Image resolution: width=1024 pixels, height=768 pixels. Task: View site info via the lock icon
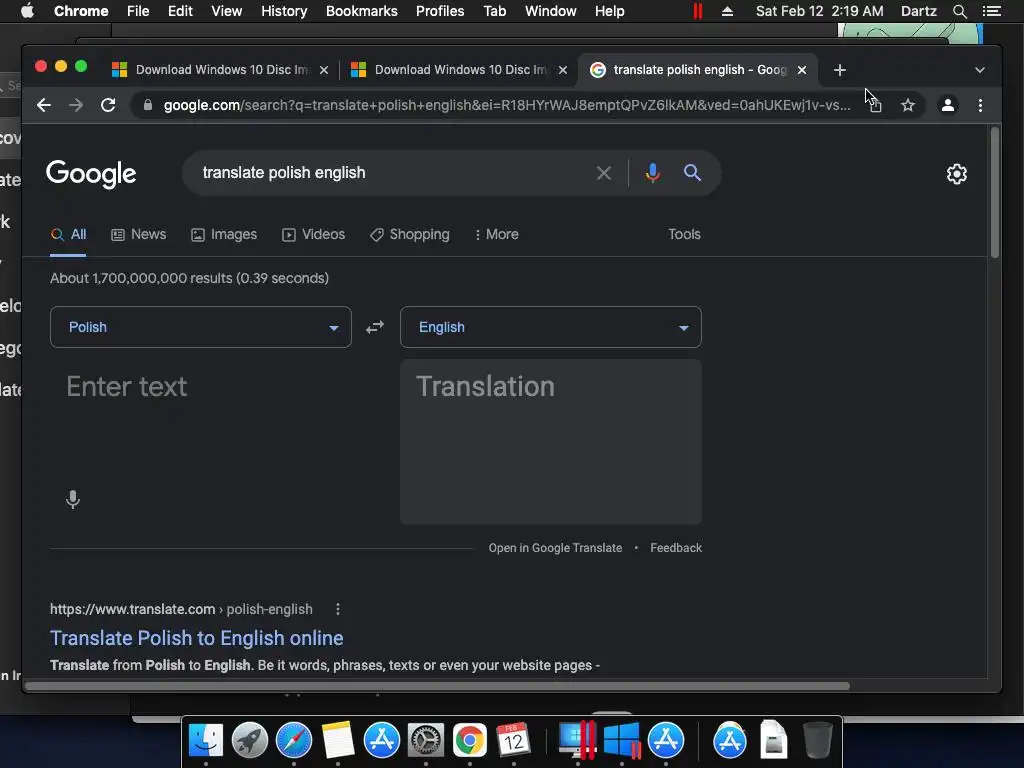(148, 105)
